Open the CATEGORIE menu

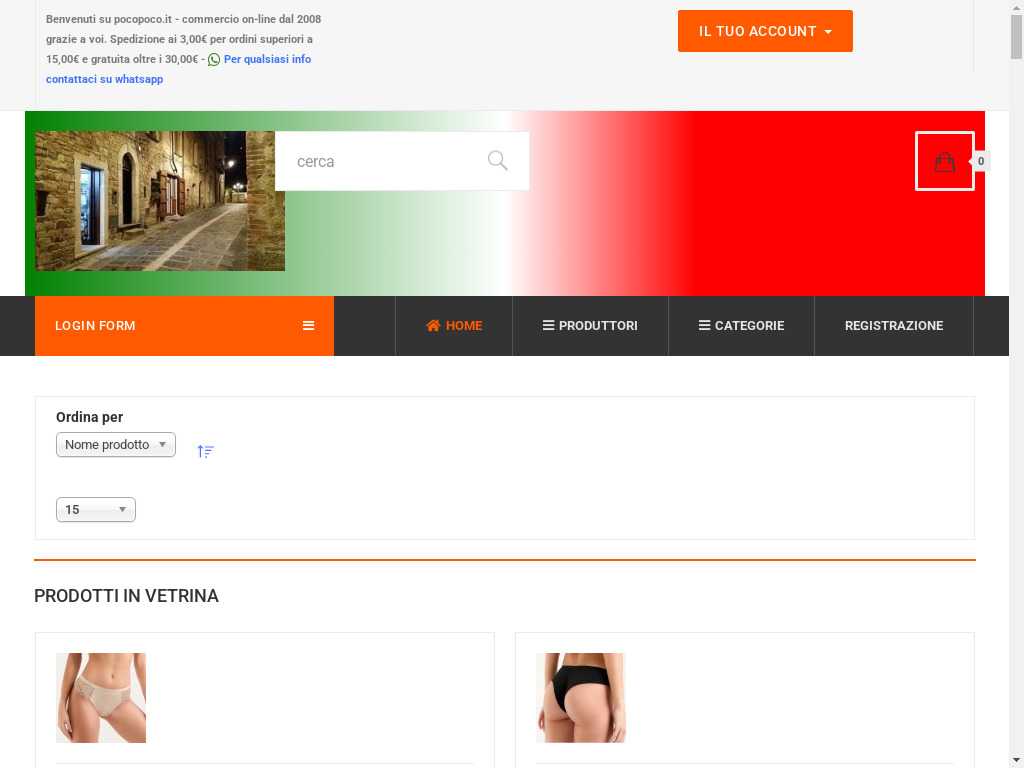[741, 326]
